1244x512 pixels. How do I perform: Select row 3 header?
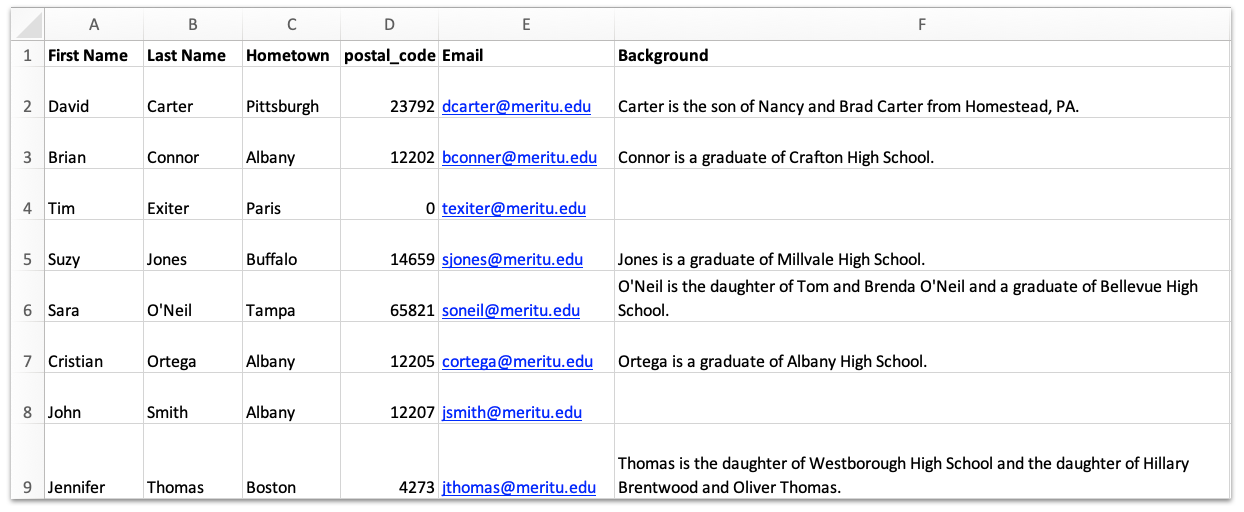[28, 144]
